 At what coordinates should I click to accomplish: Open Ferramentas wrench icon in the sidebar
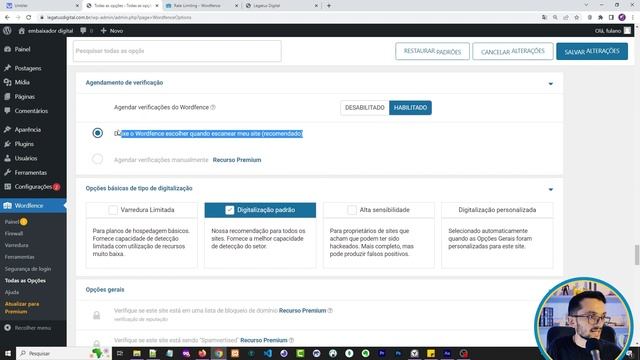point(7,172)
